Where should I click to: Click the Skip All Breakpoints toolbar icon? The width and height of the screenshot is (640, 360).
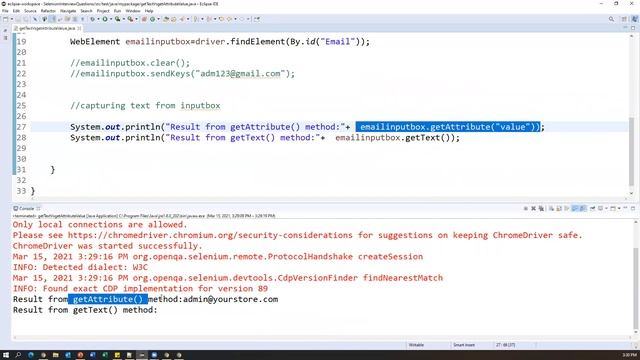click(35, 19)
